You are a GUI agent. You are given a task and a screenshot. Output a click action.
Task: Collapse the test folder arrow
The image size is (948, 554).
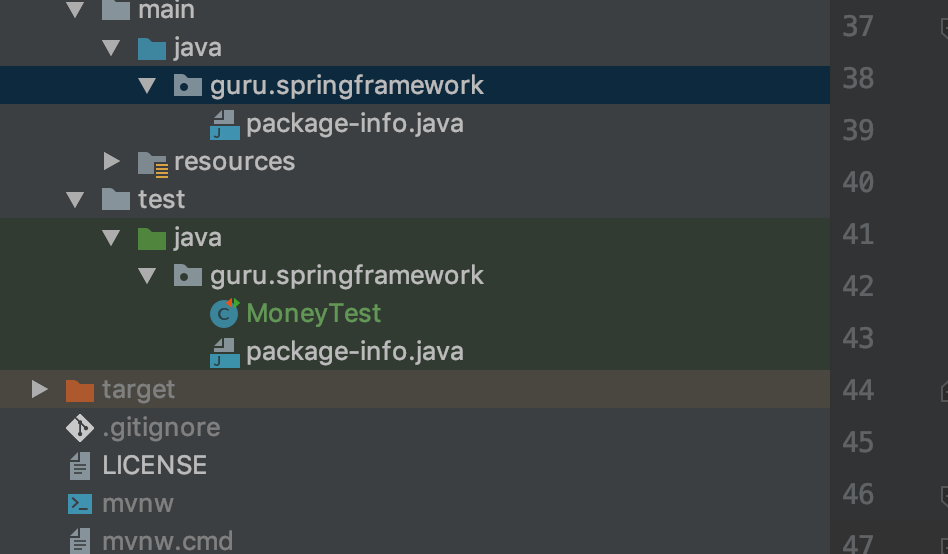click(75, 200)
